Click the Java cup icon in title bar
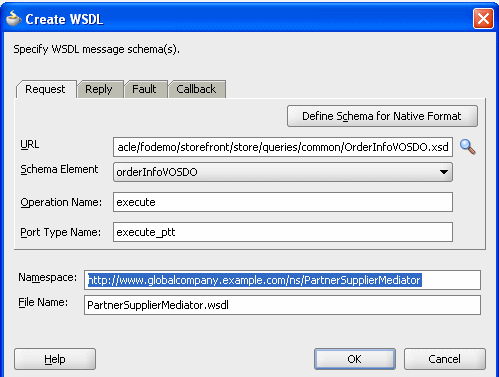The width and height of the screenshot is (499, 377). point(13,18)
